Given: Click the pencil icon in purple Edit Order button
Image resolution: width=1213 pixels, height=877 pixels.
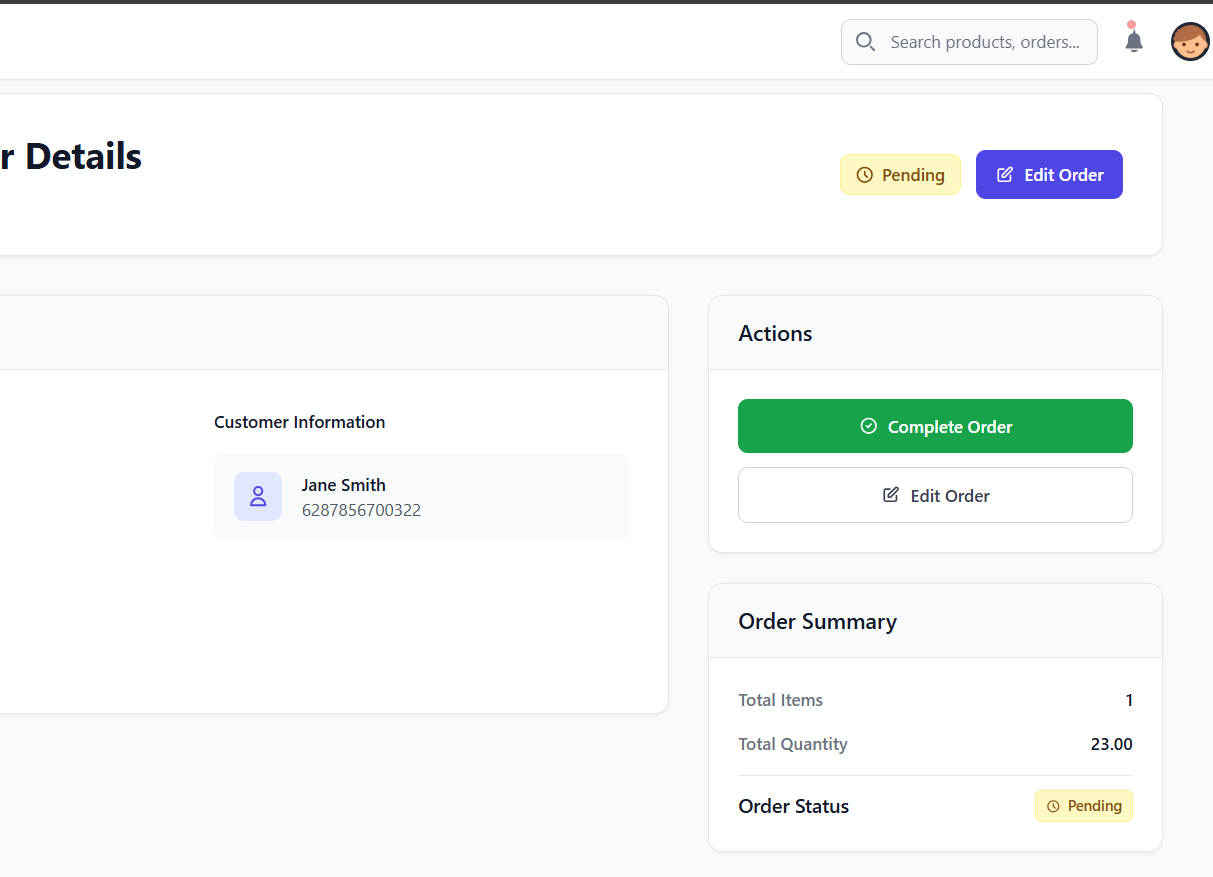Looking at the screenshot, I should coord(1005,175).
